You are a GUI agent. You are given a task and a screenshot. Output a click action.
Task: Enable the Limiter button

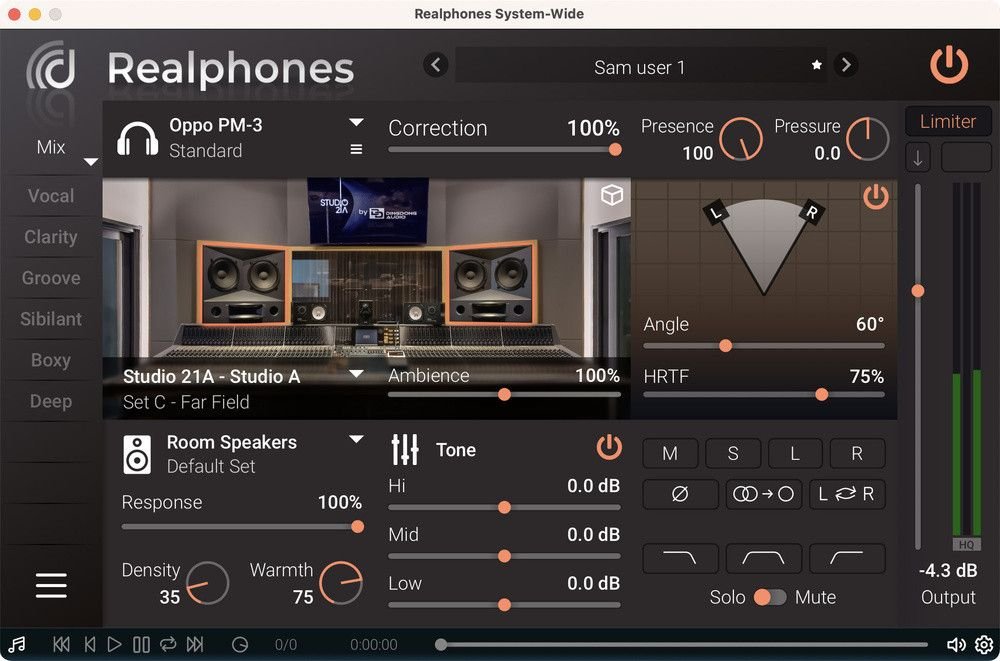(x=948, y=121)
